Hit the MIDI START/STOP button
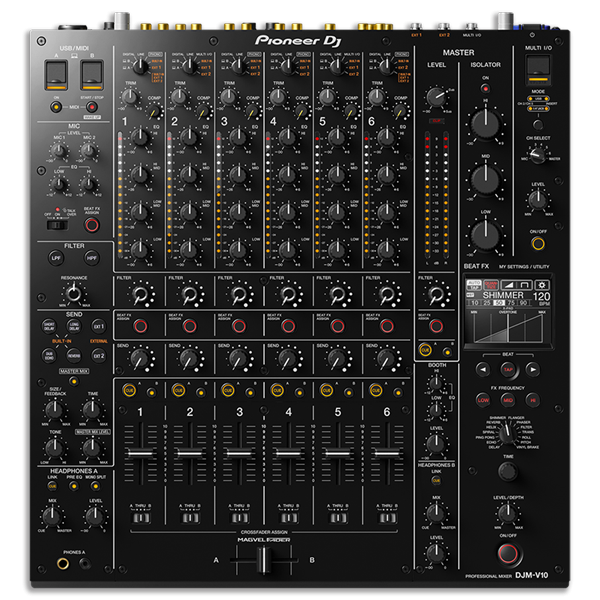600x600 pixels. (91, 107)
